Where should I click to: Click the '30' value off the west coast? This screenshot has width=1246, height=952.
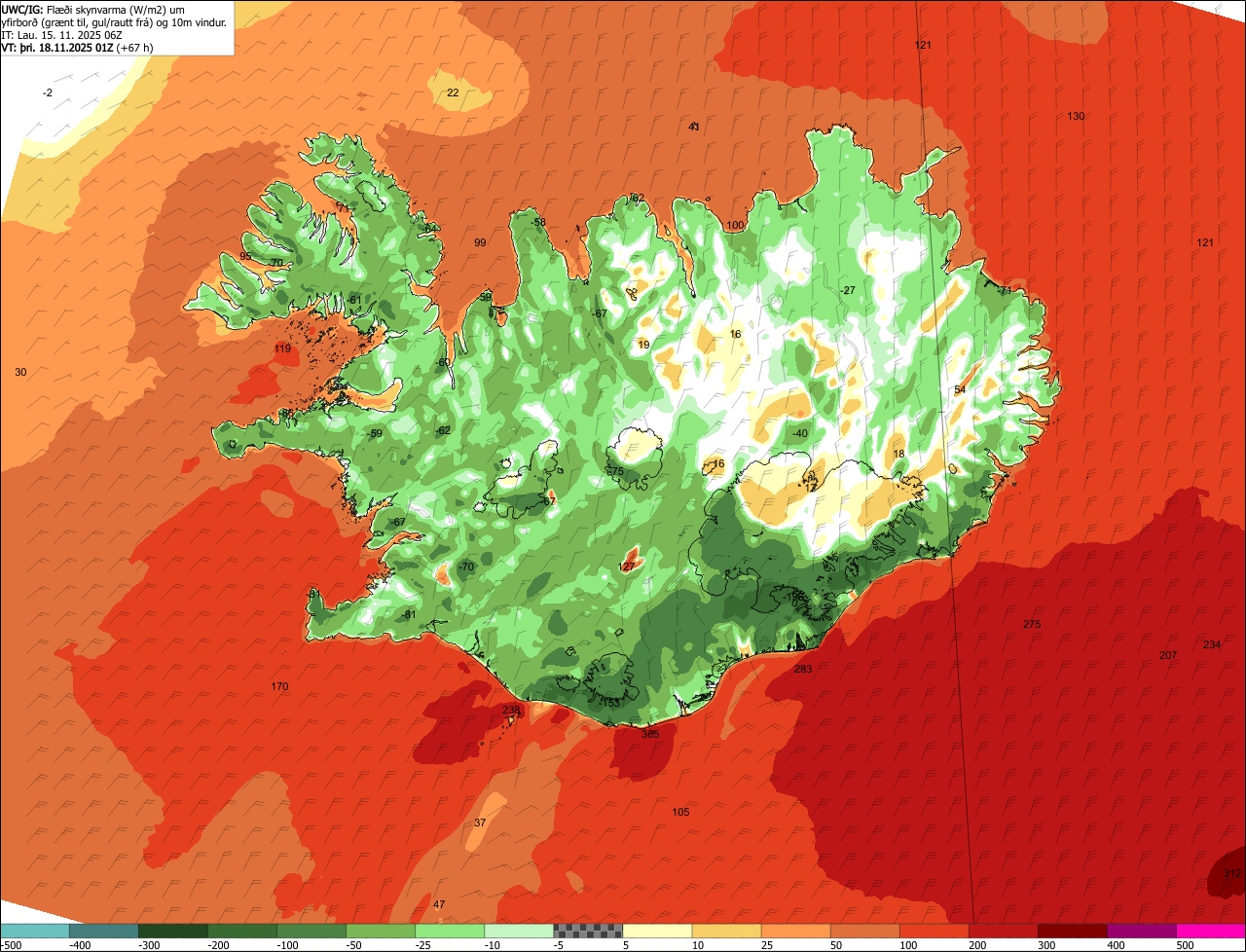tap(21, 372)
